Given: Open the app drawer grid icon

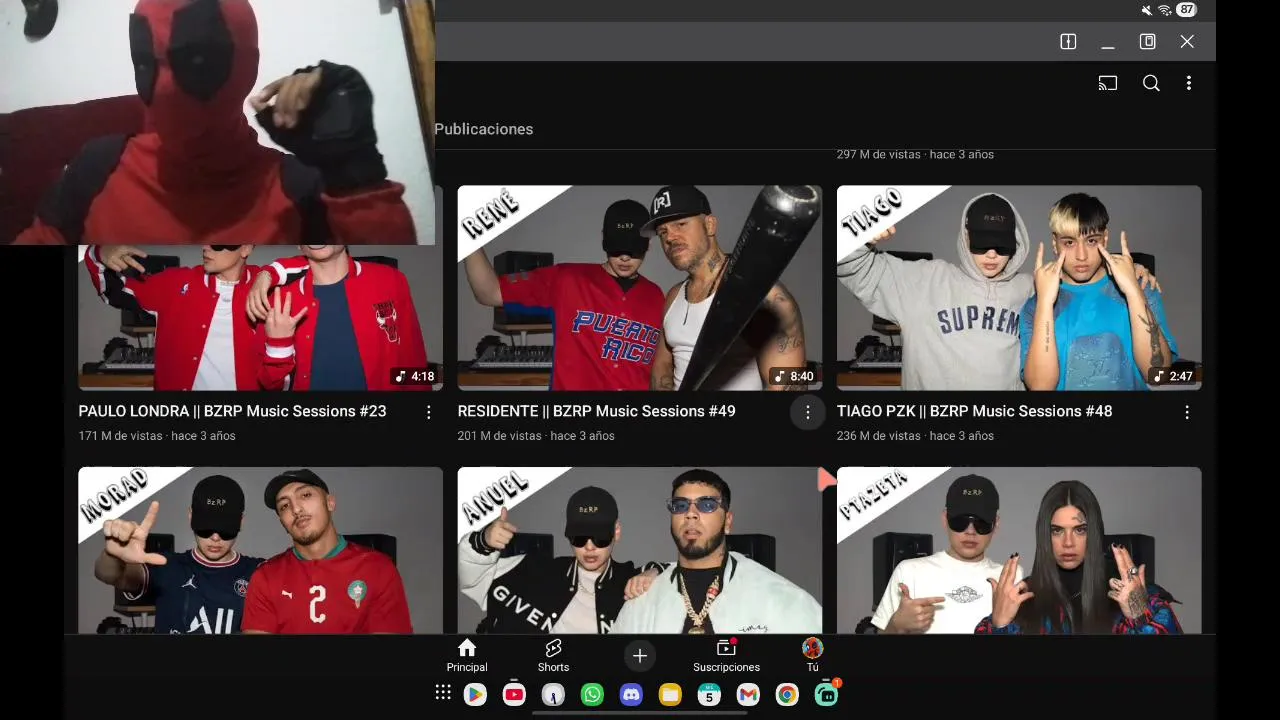Looking at the screenshot, I should point(443,693).
